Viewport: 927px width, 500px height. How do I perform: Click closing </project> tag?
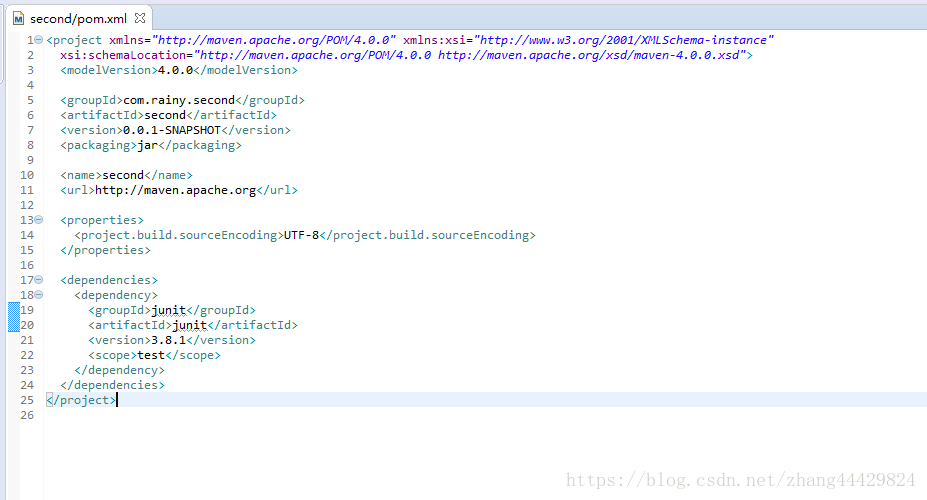(x=82, y=400)
